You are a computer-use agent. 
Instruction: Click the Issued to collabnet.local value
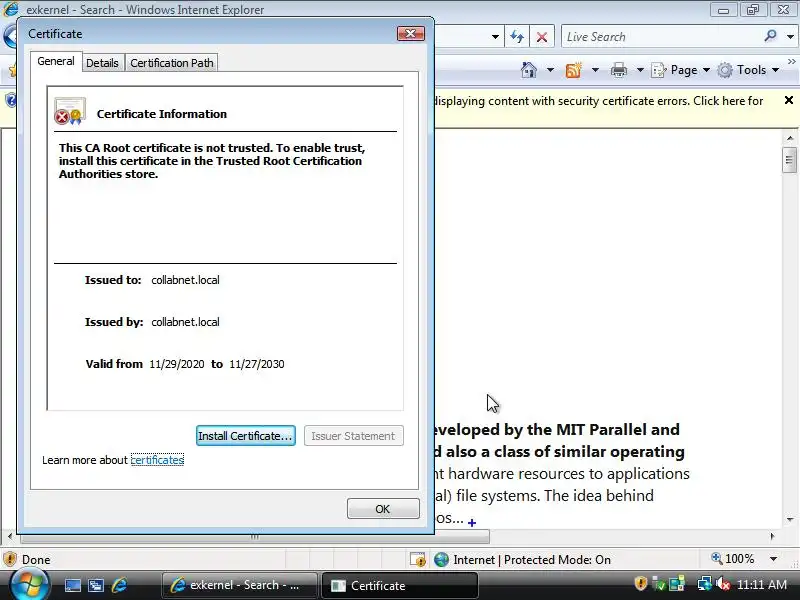pos(185,280)
